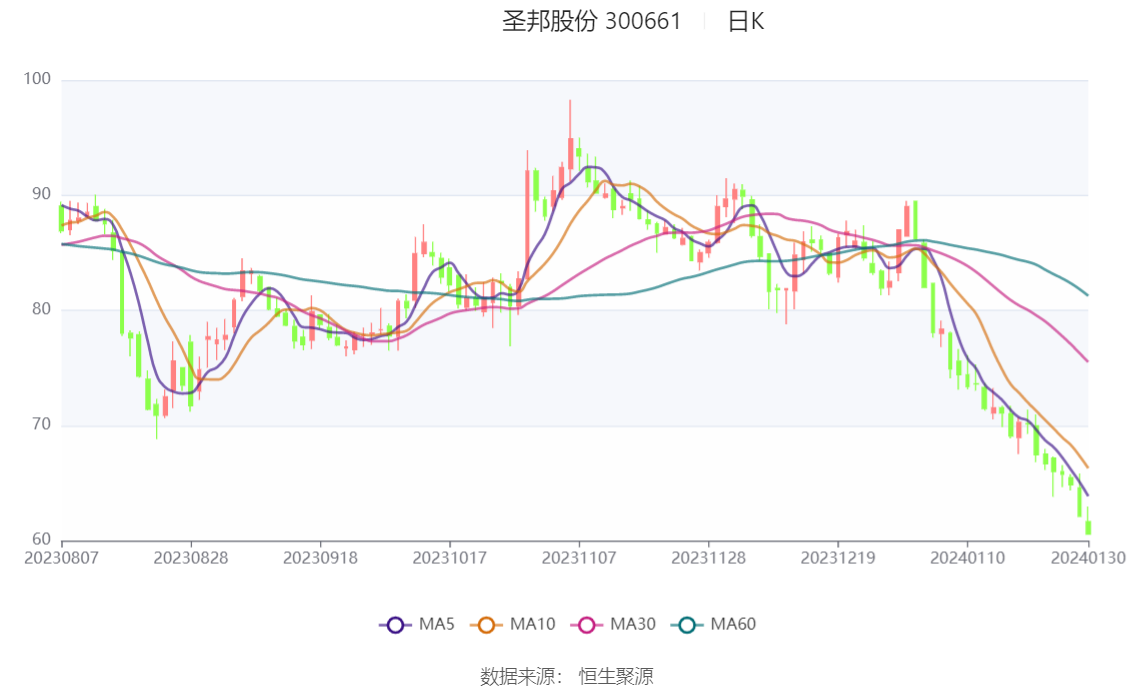This screenshot has width=1134, height=689.
Task: Click the MA10 line end at right edge
Action: click(x=1086, y=466)
